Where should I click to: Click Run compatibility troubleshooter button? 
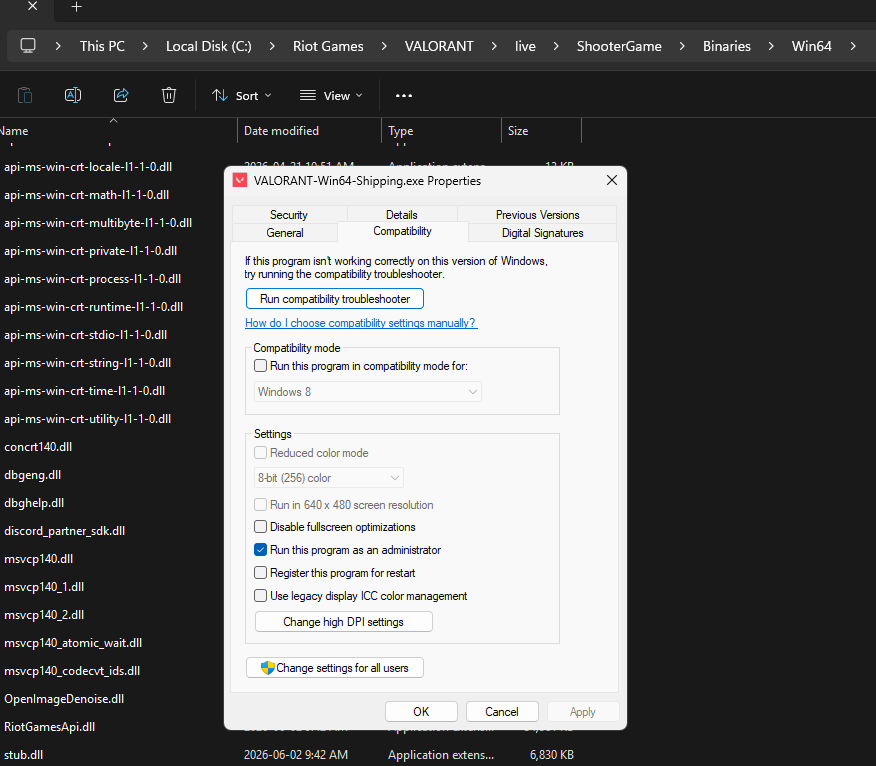pyautogui.click(x=335, y=298)
